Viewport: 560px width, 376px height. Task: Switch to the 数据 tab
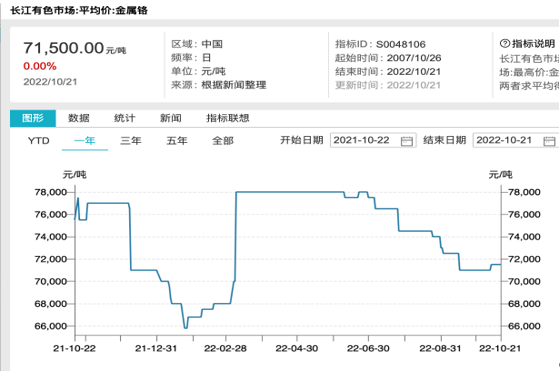(79, 118)
